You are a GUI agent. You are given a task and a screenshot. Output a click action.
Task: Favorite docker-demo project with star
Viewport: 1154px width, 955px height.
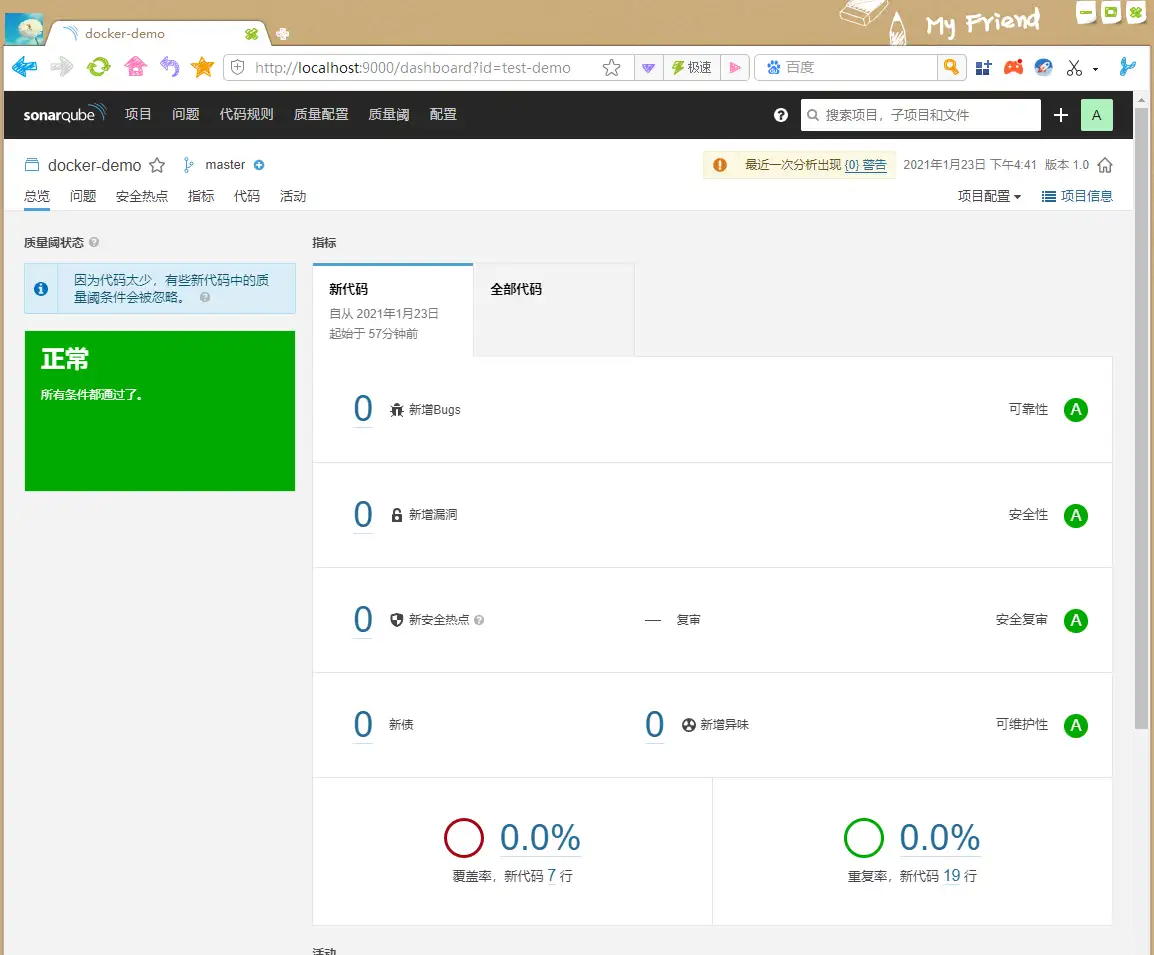157,165
